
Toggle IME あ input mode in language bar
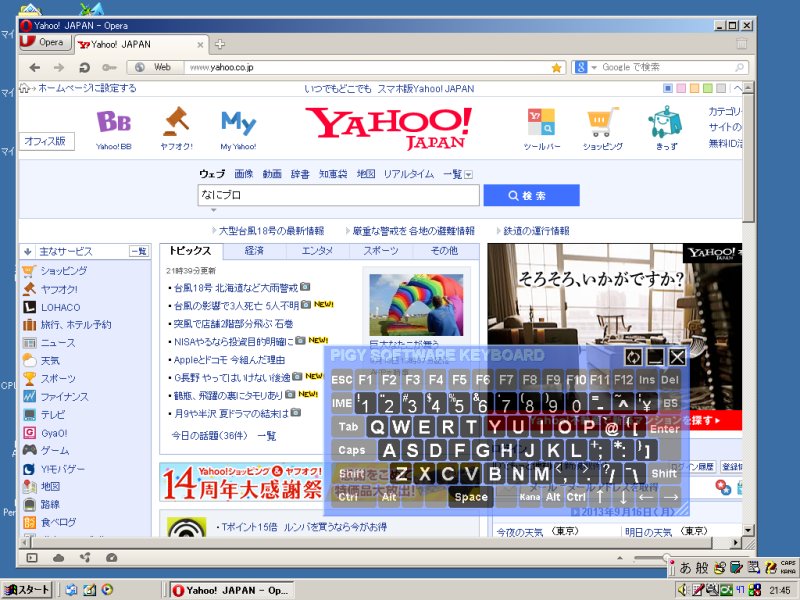(x=685, y=567)
